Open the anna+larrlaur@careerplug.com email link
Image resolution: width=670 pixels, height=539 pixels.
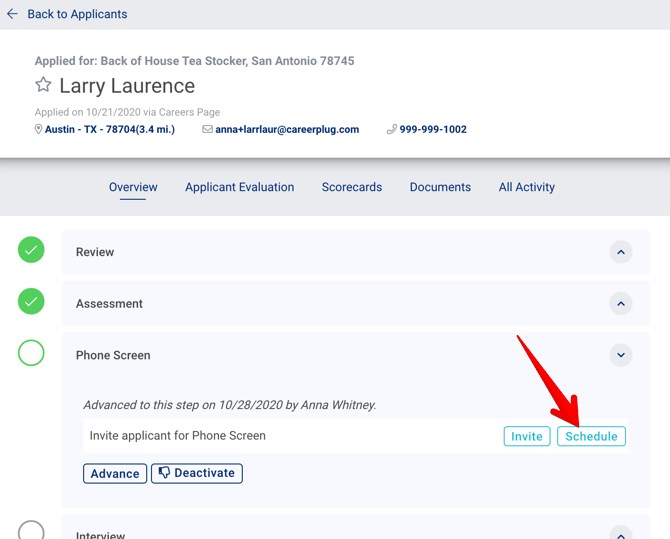pos(287,129)
